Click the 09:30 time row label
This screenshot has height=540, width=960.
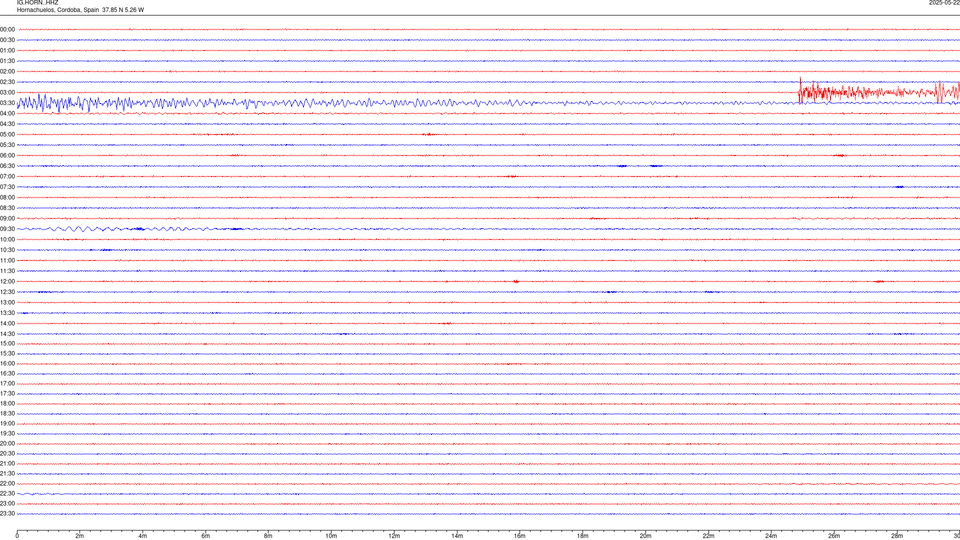coord(7,229)
